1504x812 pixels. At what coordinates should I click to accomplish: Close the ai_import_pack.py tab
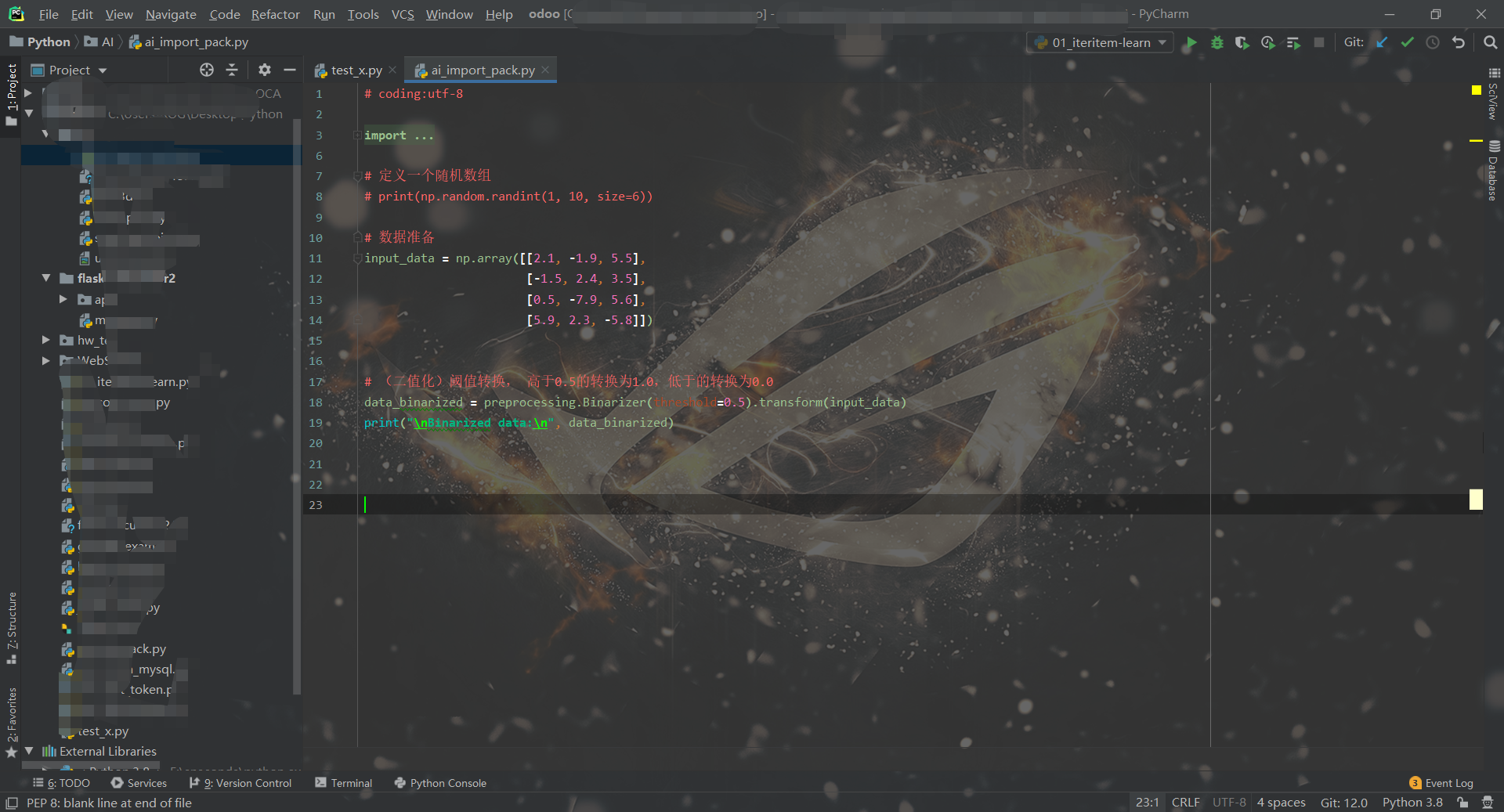click(545, 70)
